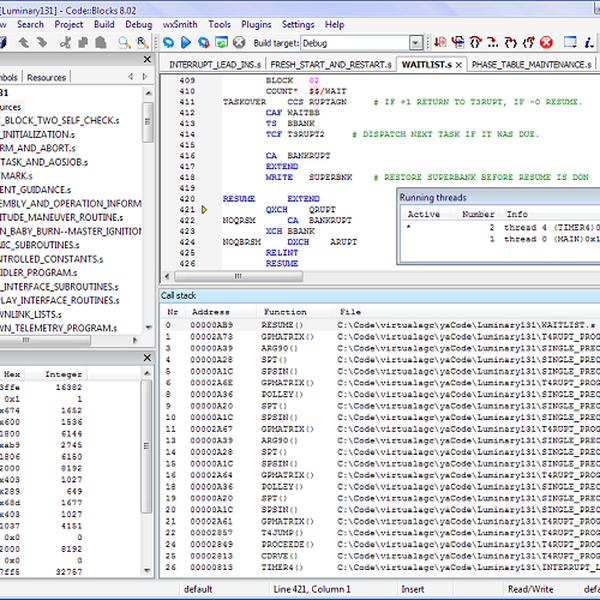Image resolution: width=600 pixels, height=600 pixels.
Task: Click the Undo arrow icon
Action: (25, 43)
